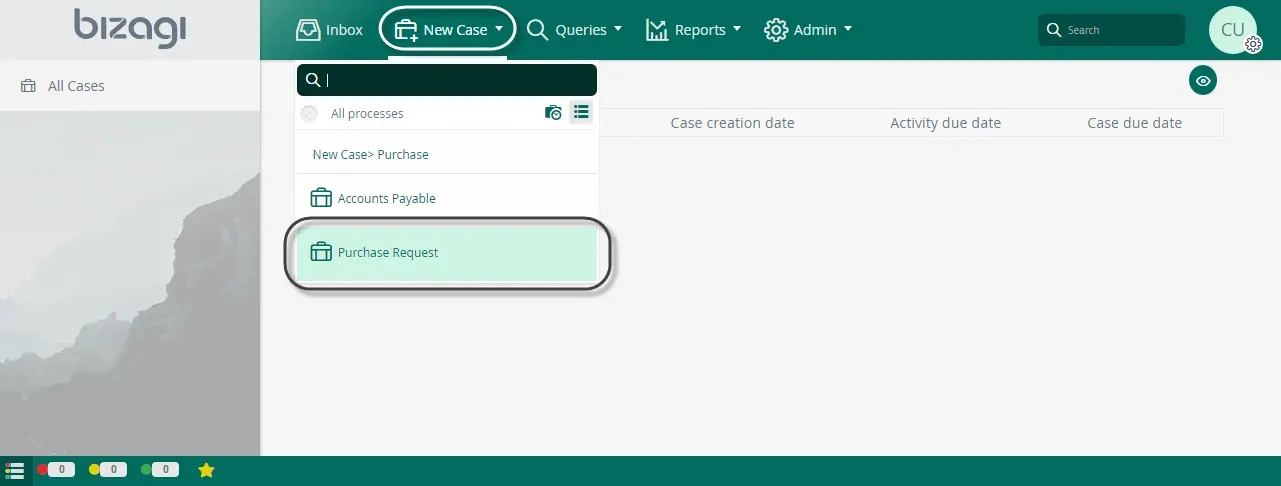This screenshot has width=1281, height=486.
Task: Expand the Queries dropdown
Action: pos(574,30)
